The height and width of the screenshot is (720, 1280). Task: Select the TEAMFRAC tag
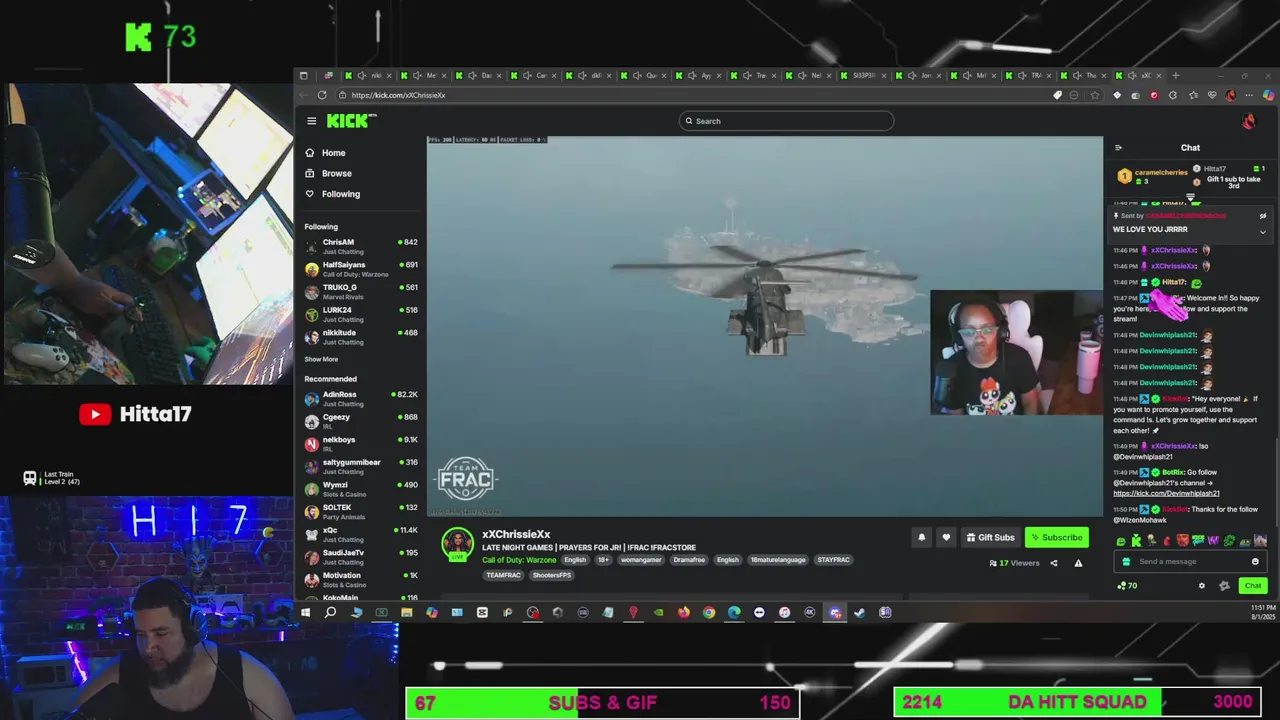503,575
